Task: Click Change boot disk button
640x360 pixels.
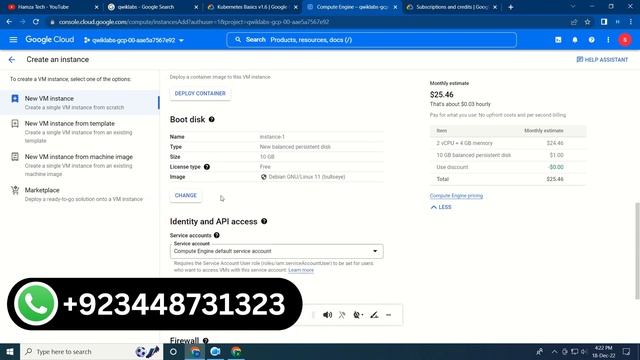Action: pos(186,196)
